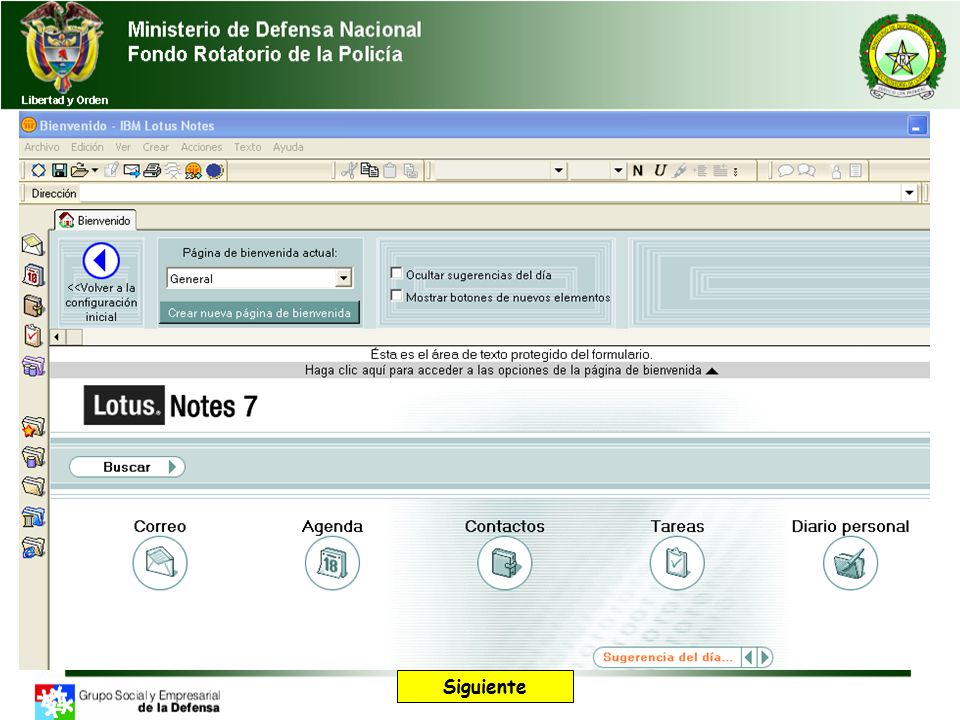This screenshot has width=960, height=720.
Task: Open the Archivo menu
Action: click(42, 147)
